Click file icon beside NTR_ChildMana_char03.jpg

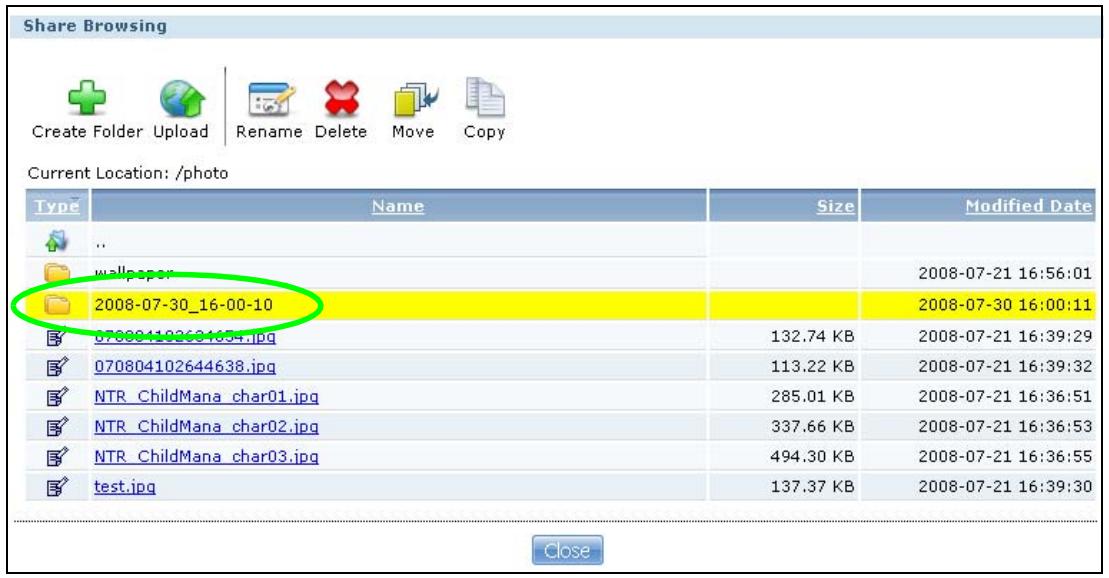click(57, 457)
